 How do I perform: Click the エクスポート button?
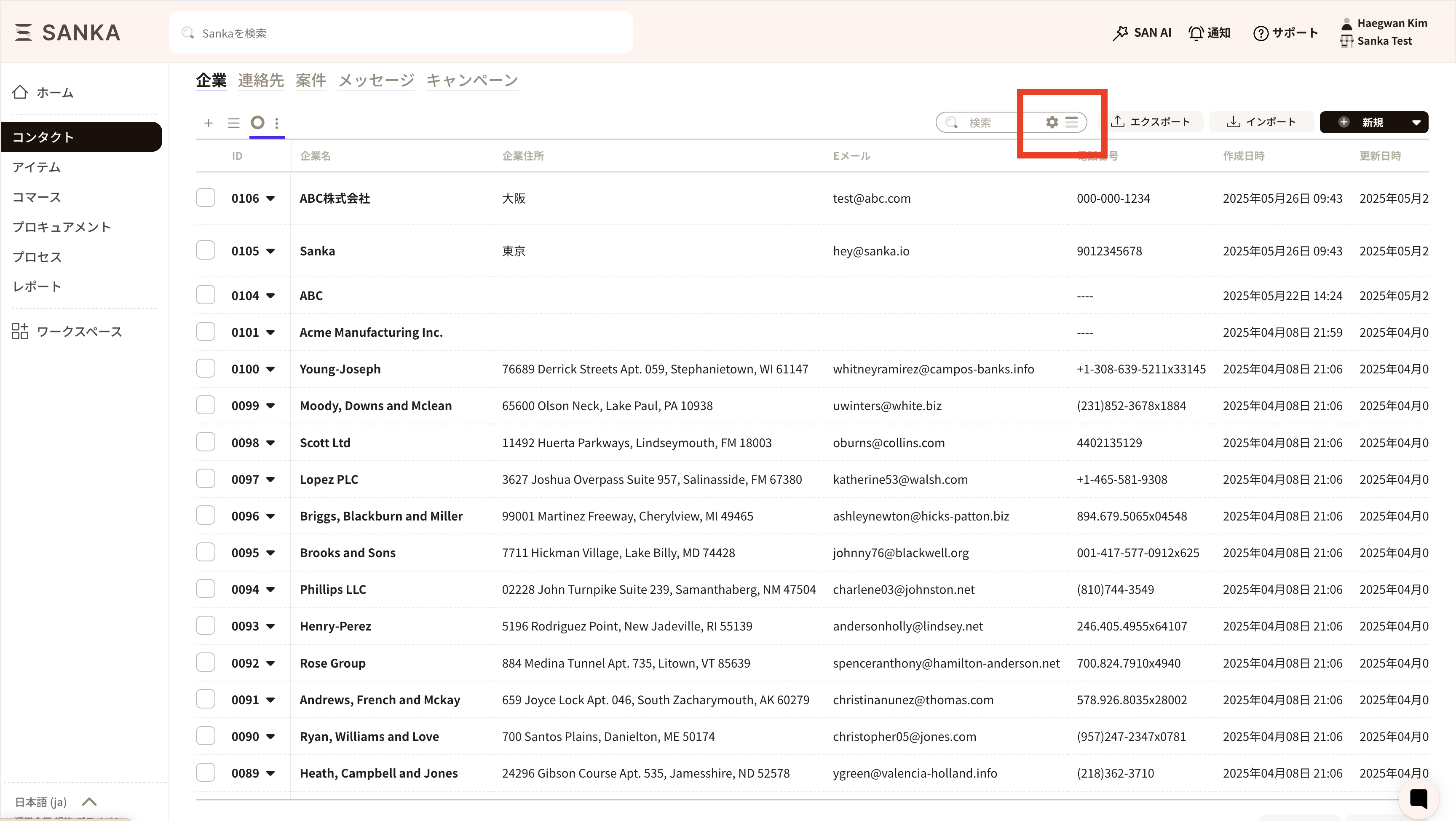coord(1150,122)
